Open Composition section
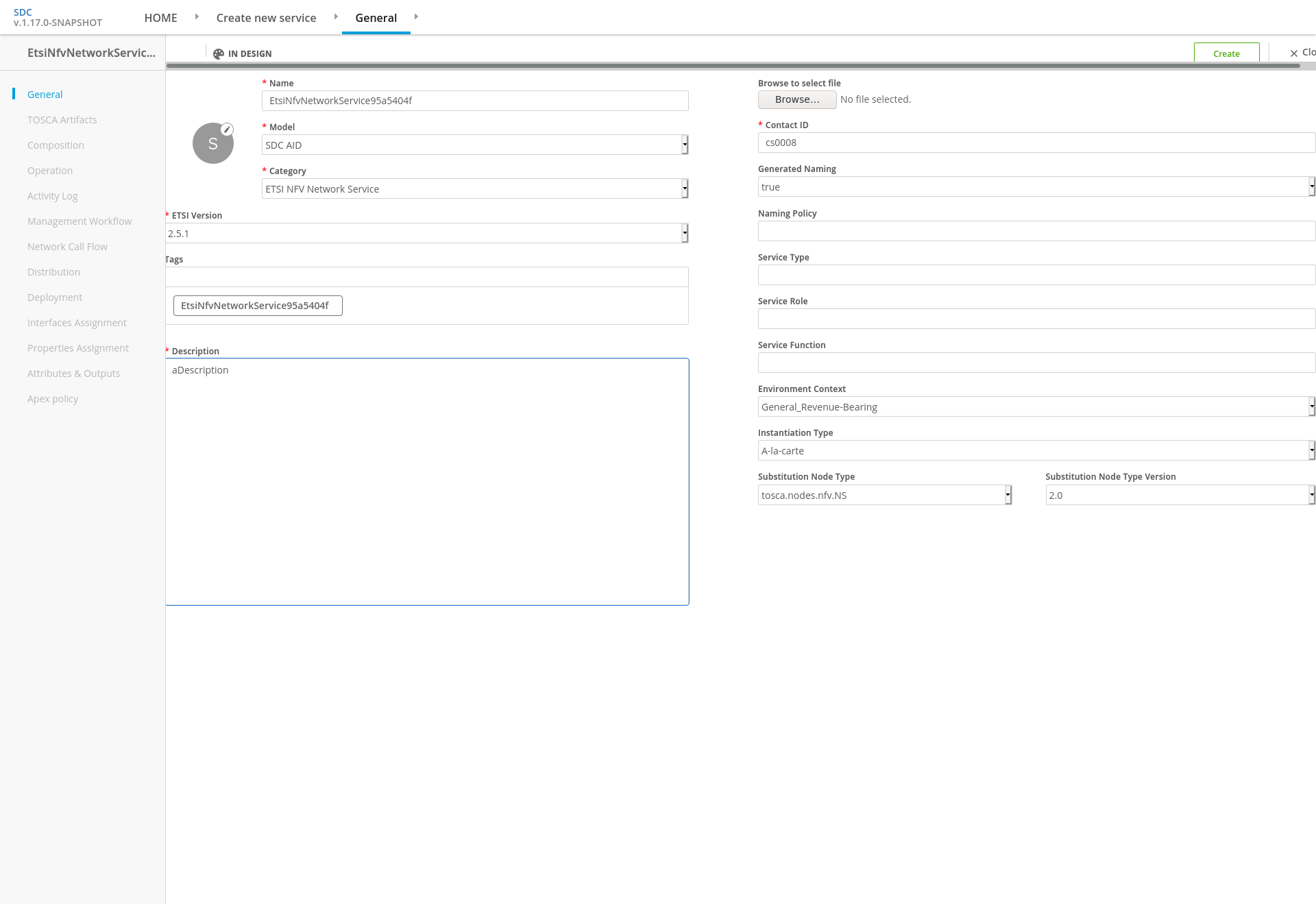This screenshot has height=904, width=1316. click(56, 145)
